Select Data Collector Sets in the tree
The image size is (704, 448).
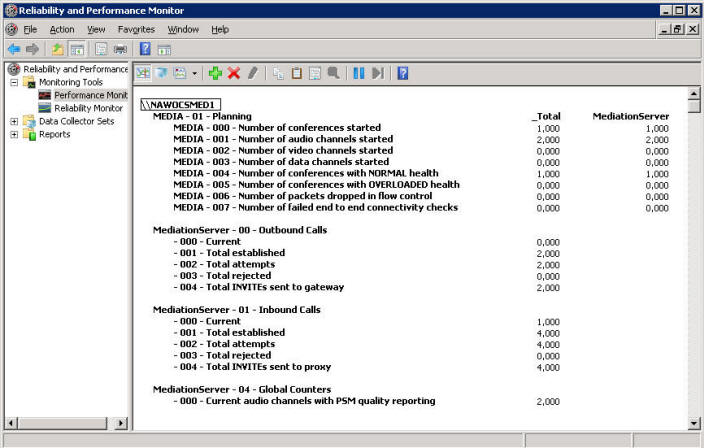(x=76, y=121)
